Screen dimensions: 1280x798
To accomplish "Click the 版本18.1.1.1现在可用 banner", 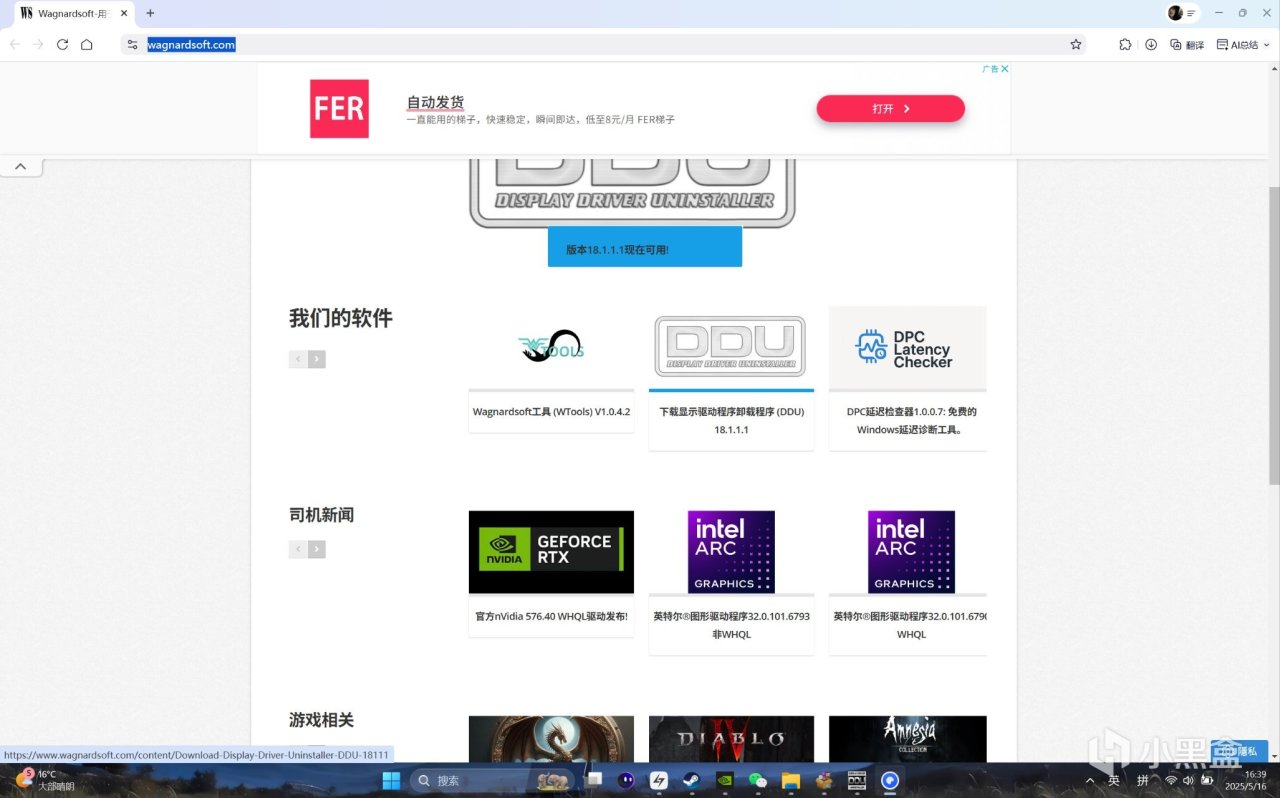I will (645, 247).
